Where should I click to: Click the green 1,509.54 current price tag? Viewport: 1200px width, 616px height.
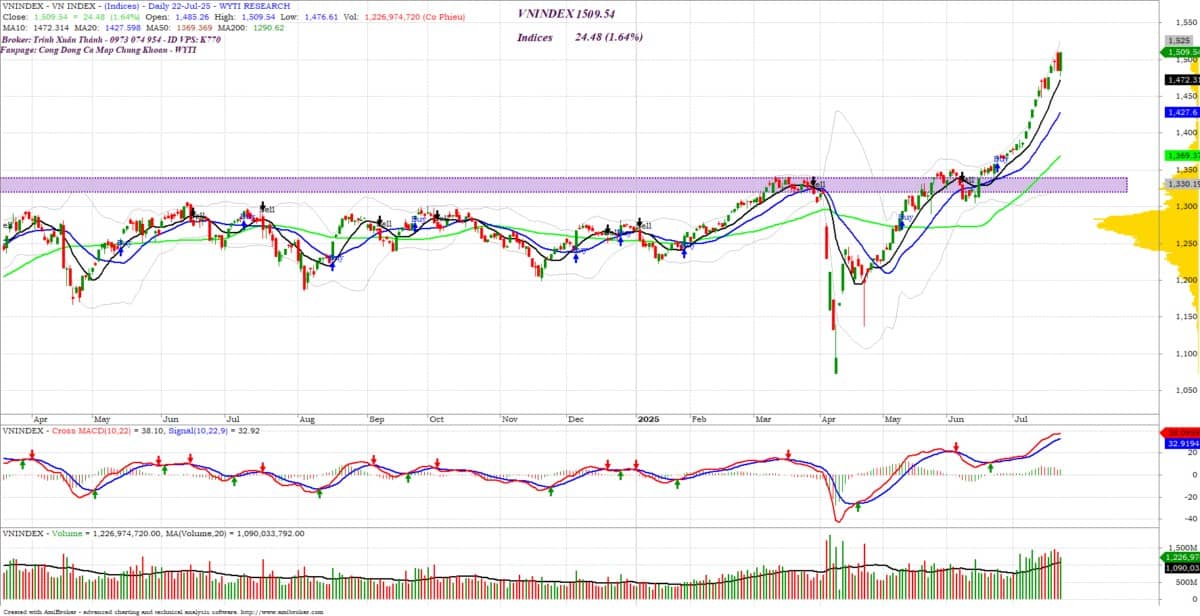(1181, 52)
